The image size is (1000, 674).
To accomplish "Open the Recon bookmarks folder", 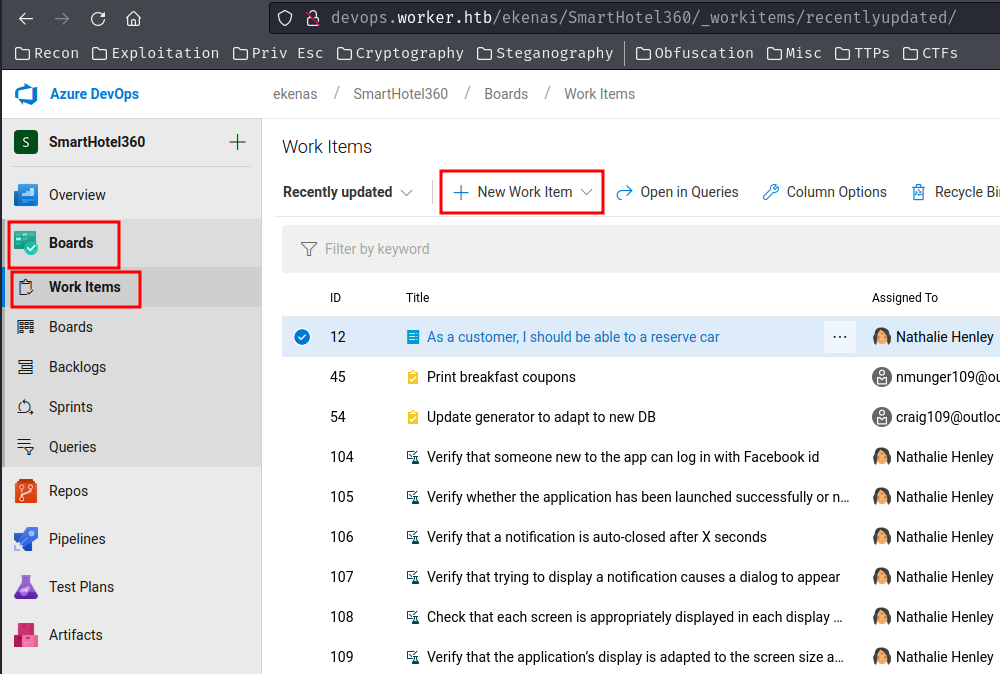I will coord(47,53).
